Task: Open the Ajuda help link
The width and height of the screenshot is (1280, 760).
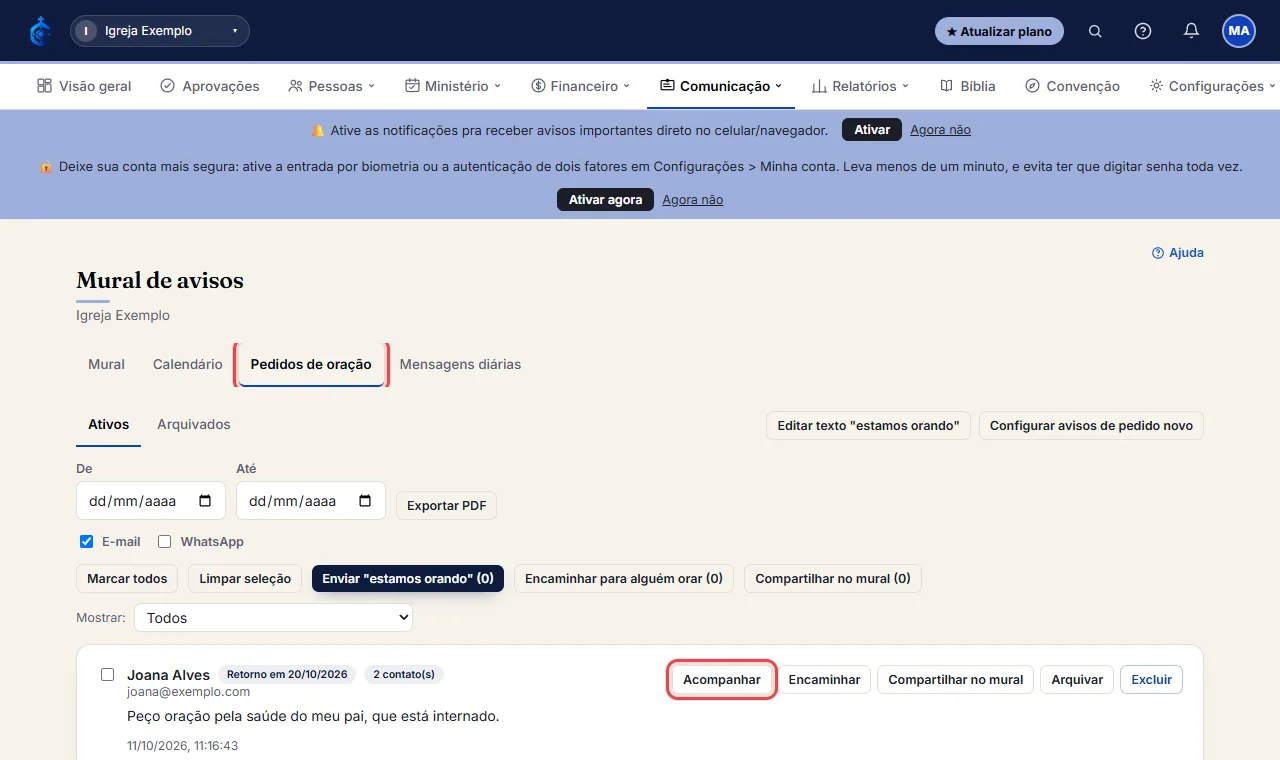Action: pyautogui.click(x=1178, y=253)
